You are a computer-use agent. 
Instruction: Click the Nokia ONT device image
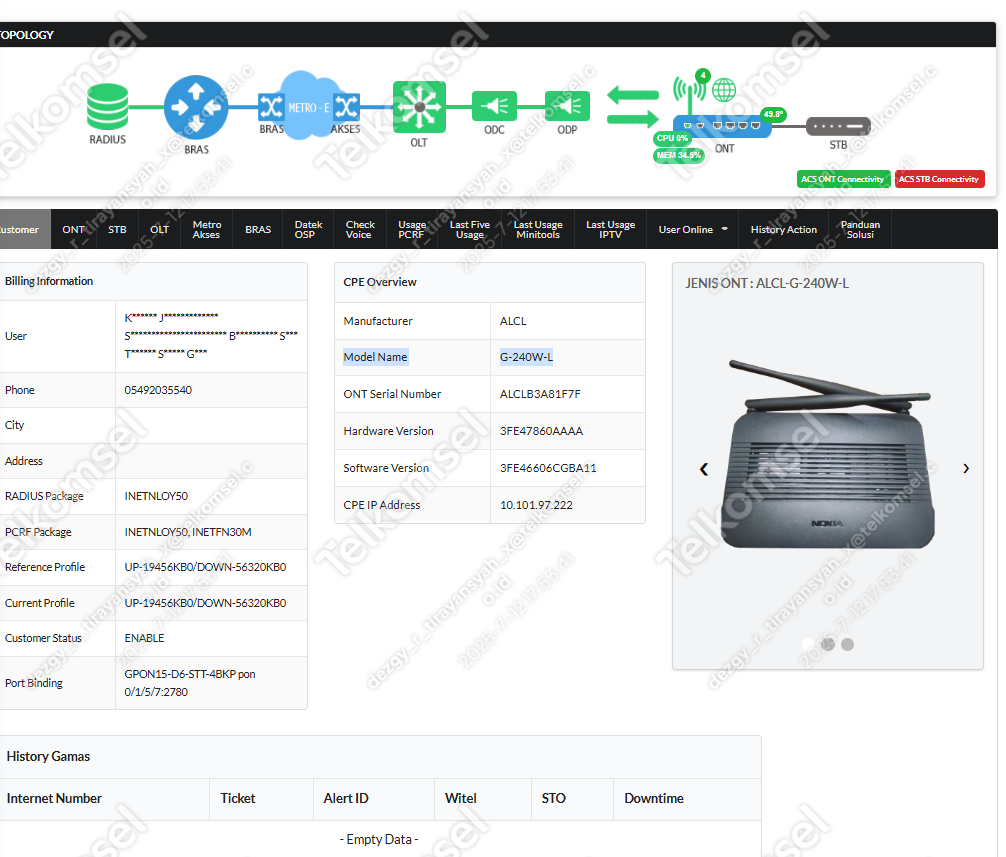828,455
